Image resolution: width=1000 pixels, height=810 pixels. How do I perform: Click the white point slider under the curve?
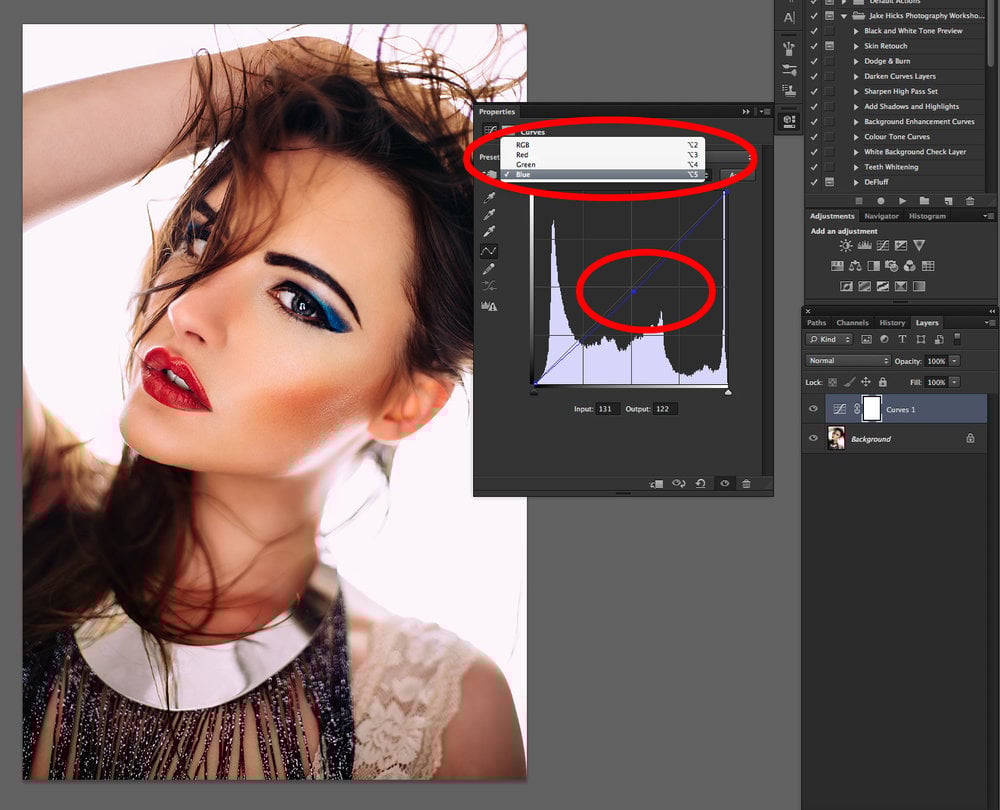(x=728, y=392)
